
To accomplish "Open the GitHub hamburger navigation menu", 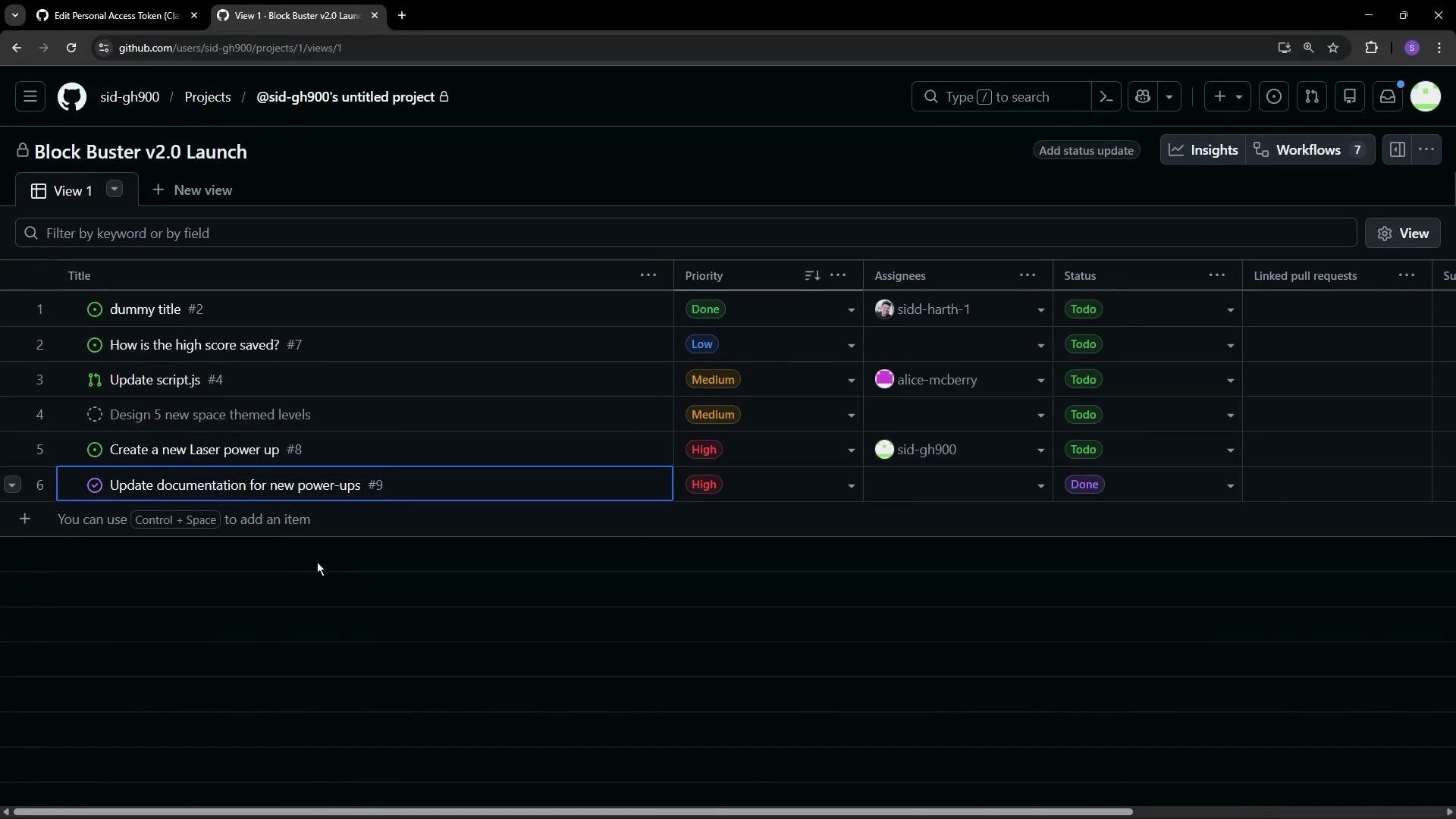I will tap(30, 97).
